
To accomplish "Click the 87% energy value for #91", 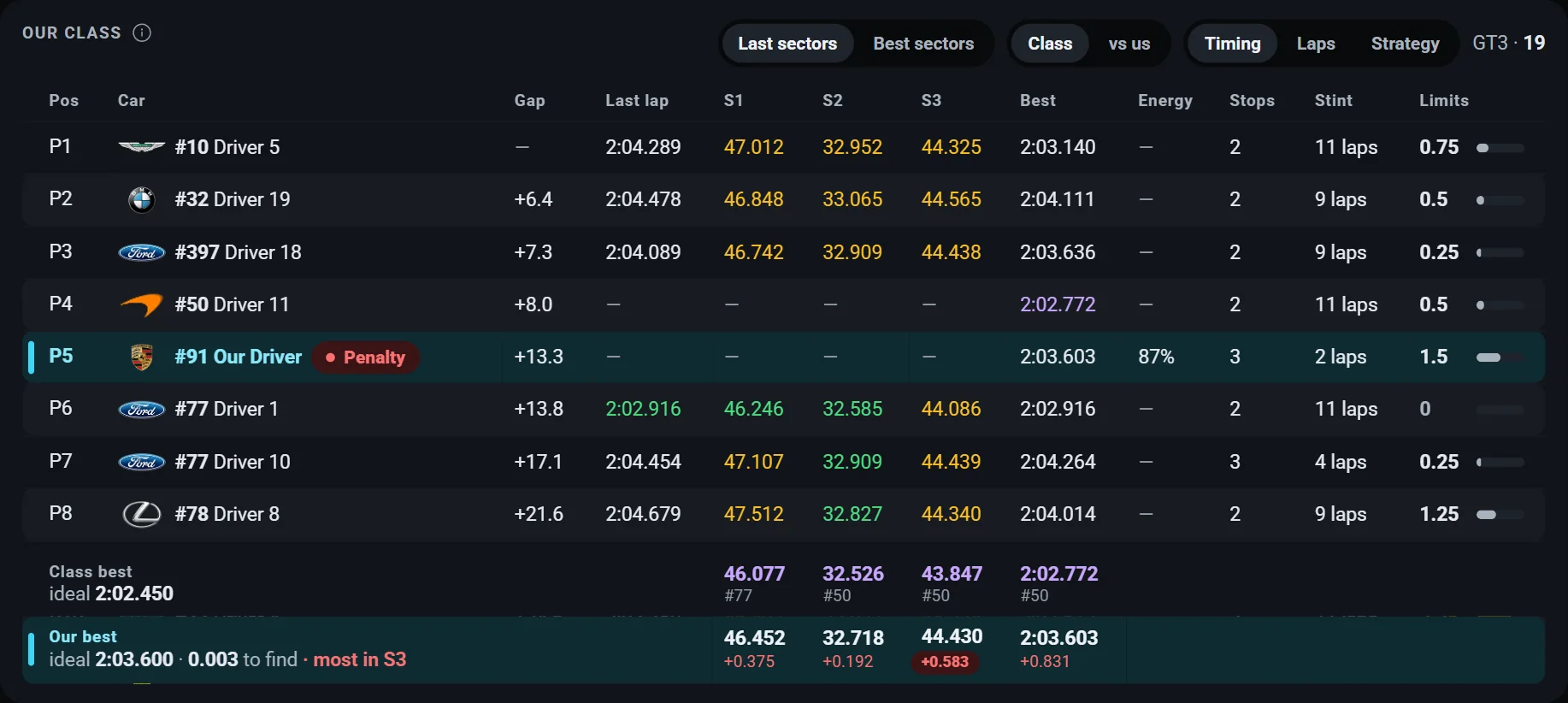I will point(1156,357).
